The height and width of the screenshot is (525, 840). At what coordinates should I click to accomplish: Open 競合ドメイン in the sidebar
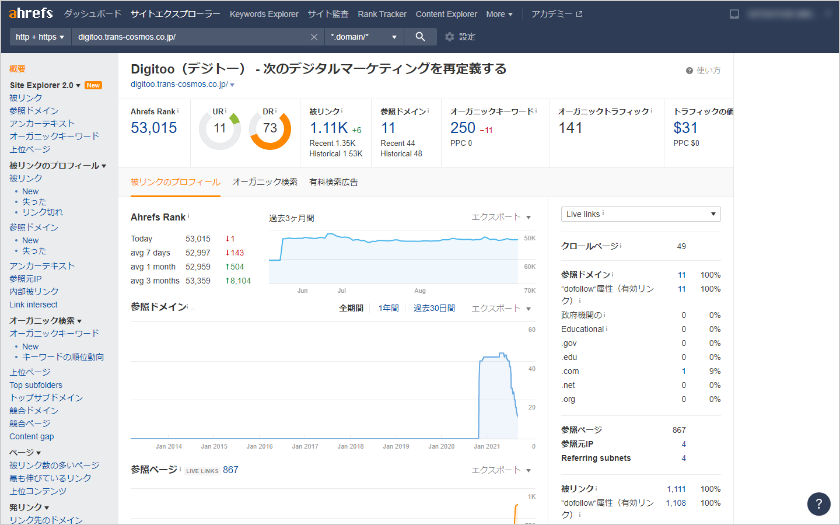[x=34, y=410]
